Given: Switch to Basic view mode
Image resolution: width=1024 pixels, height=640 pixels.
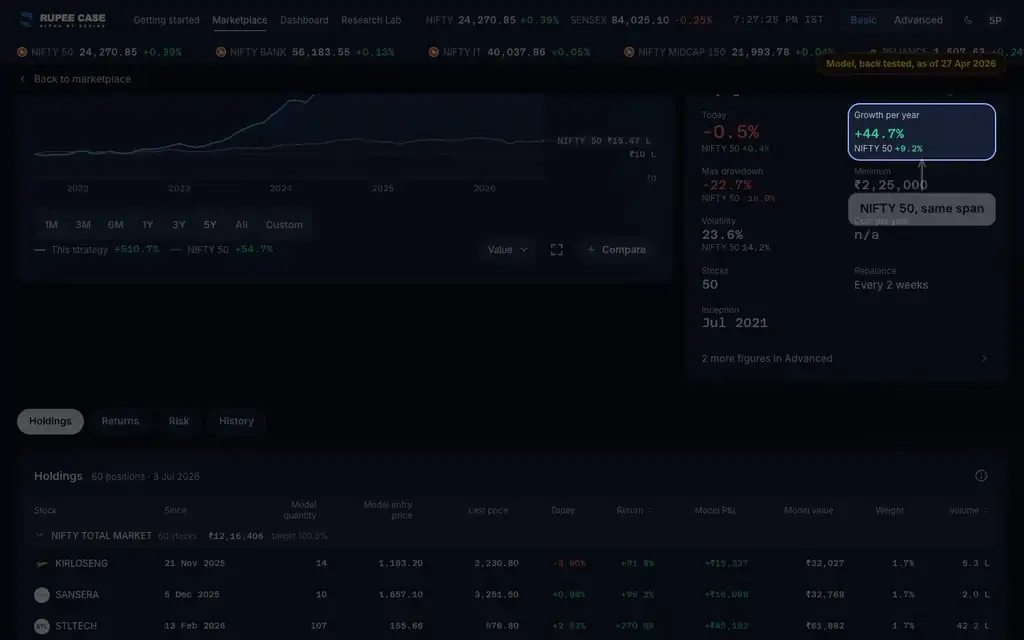Looking at the screenshot, I should (863, 20).
